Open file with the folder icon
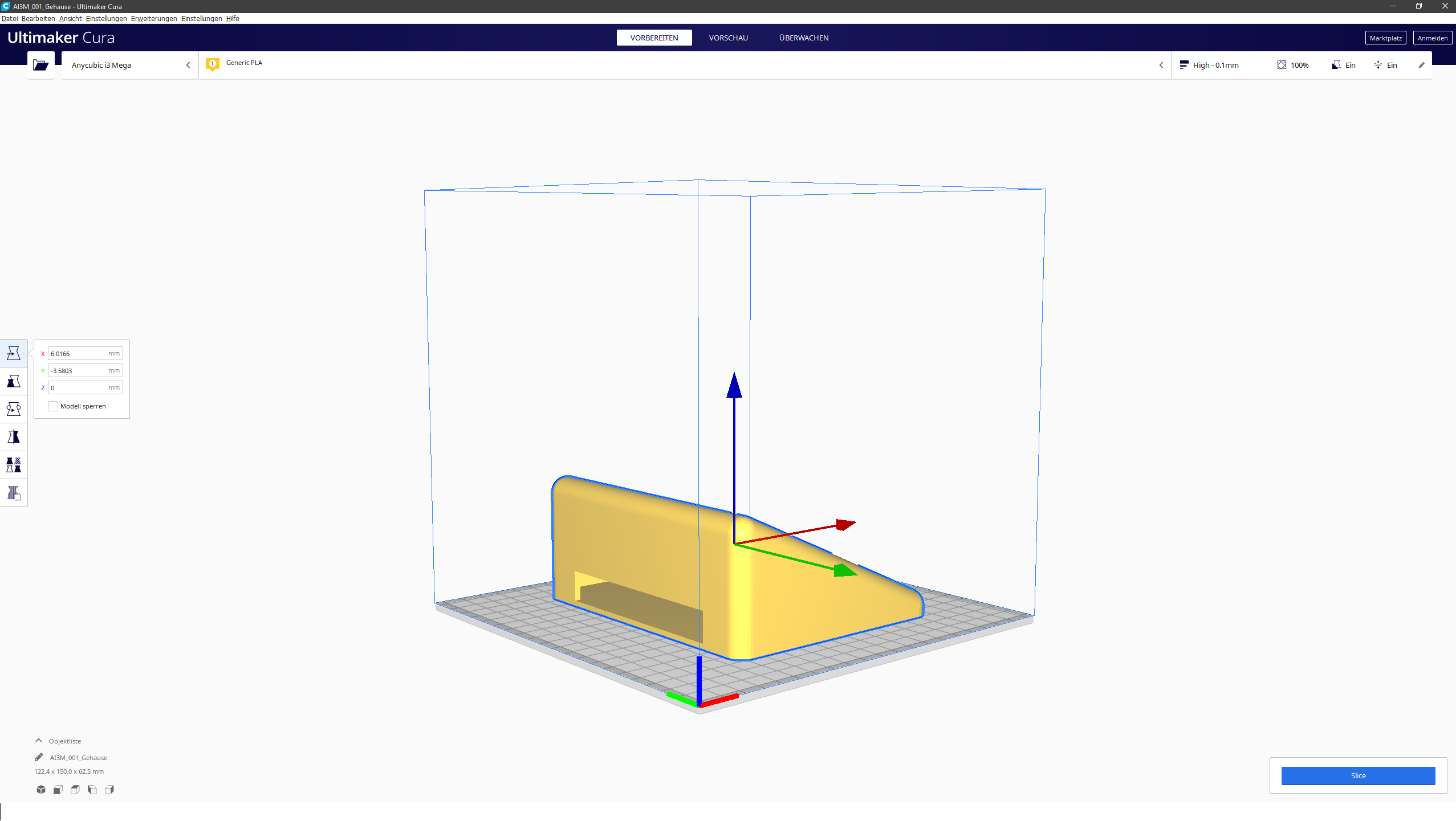This screenshot has height=821, width=1456. pyautogui.click(x=40, y=65)
